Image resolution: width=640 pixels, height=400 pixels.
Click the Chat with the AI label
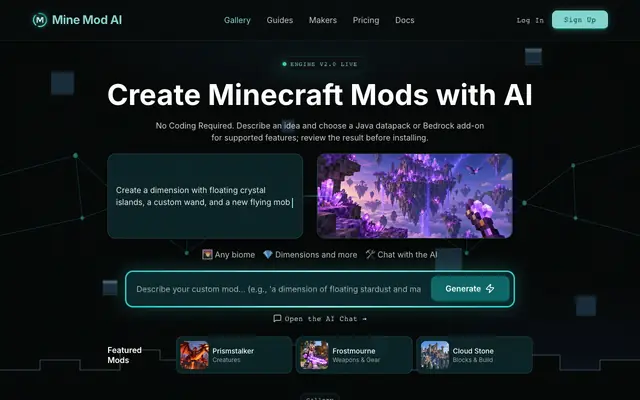(x=407, y=255)
